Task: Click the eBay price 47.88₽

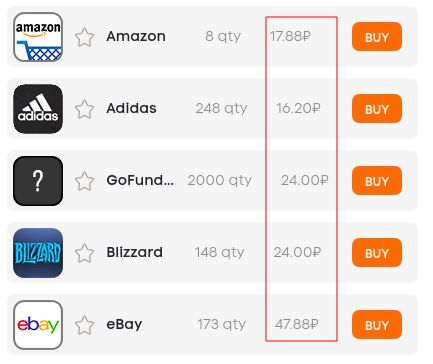Action: click(297, 324)
